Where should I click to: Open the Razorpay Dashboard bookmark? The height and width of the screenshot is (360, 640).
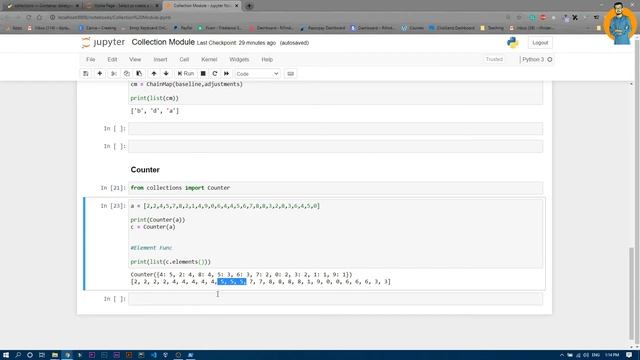pyautogui.click(x=323, y=28)
